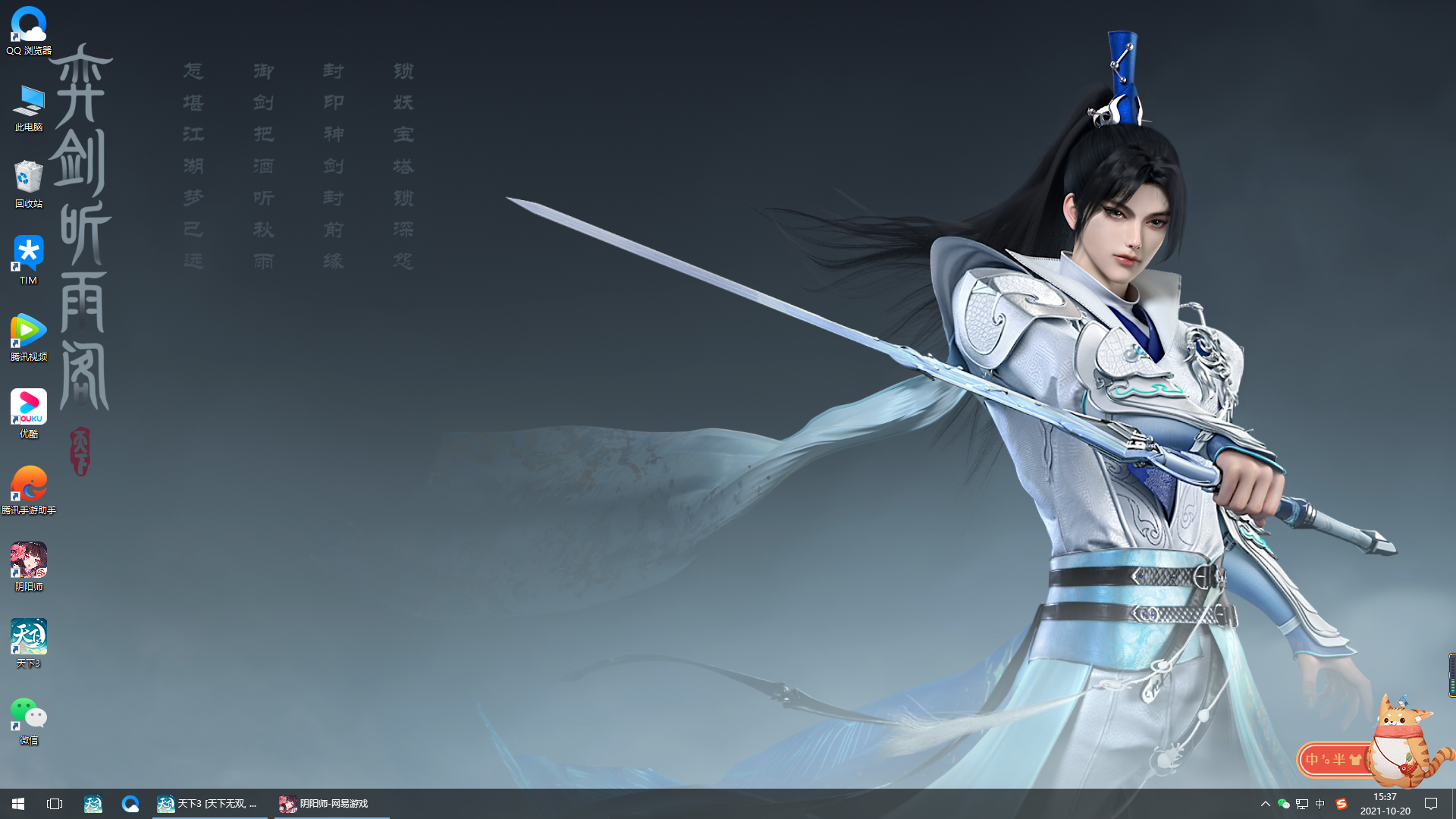
Task: Open the notification action center
Action: coord(1431,804)
